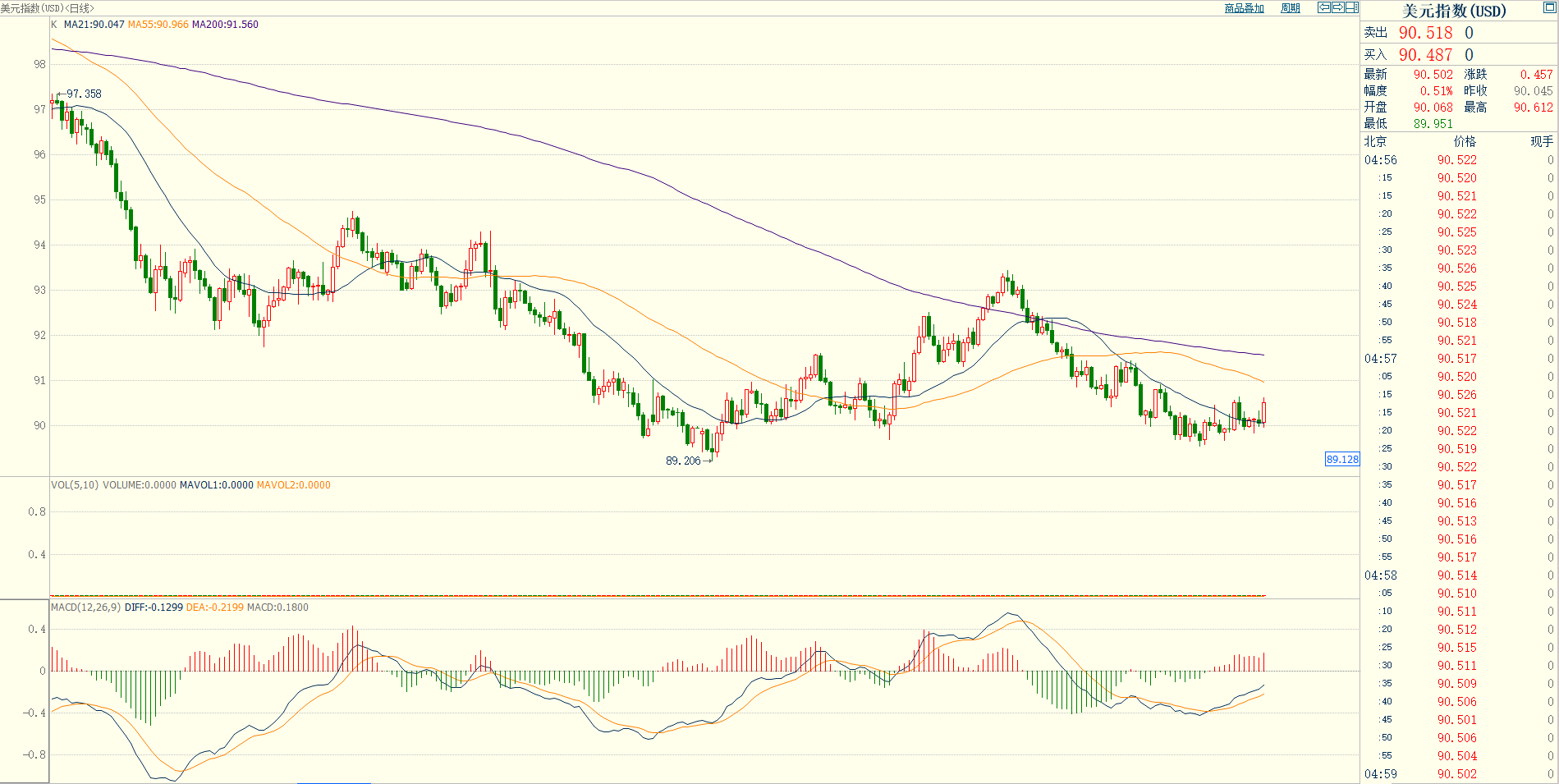Click the 89.128 price tag on axis

1342,459
